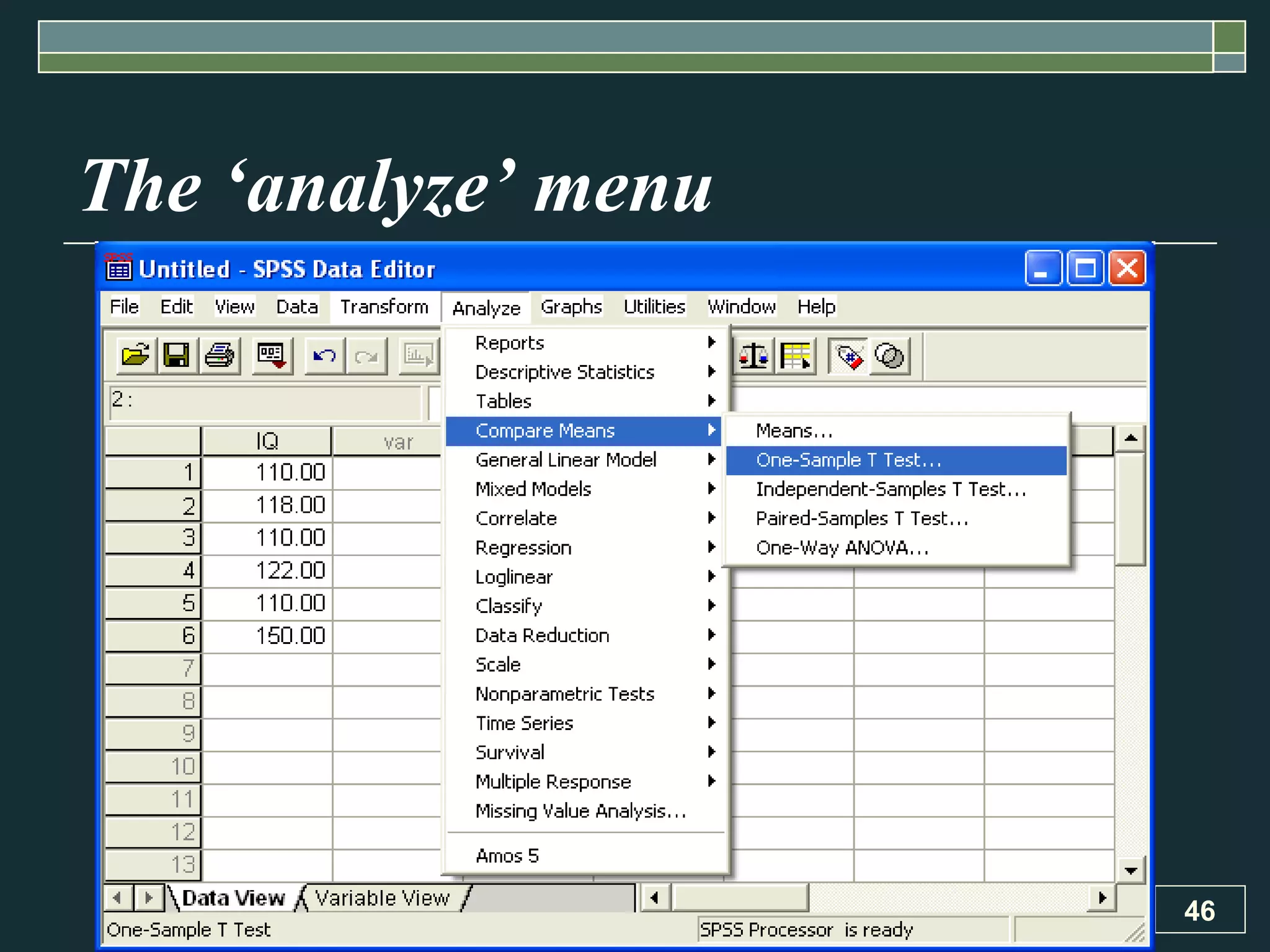Click the Select Cases grid icon
This screenshot has width=1270, height=952.
point(796,356)
